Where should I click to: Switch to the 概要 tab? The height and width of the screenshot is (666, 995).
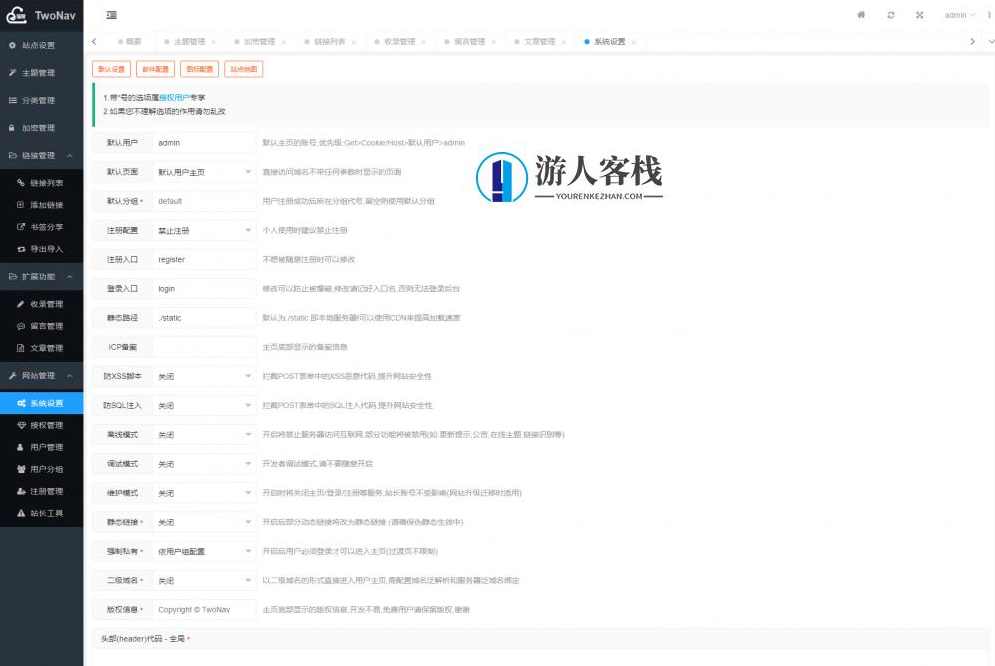coord(129,41)
